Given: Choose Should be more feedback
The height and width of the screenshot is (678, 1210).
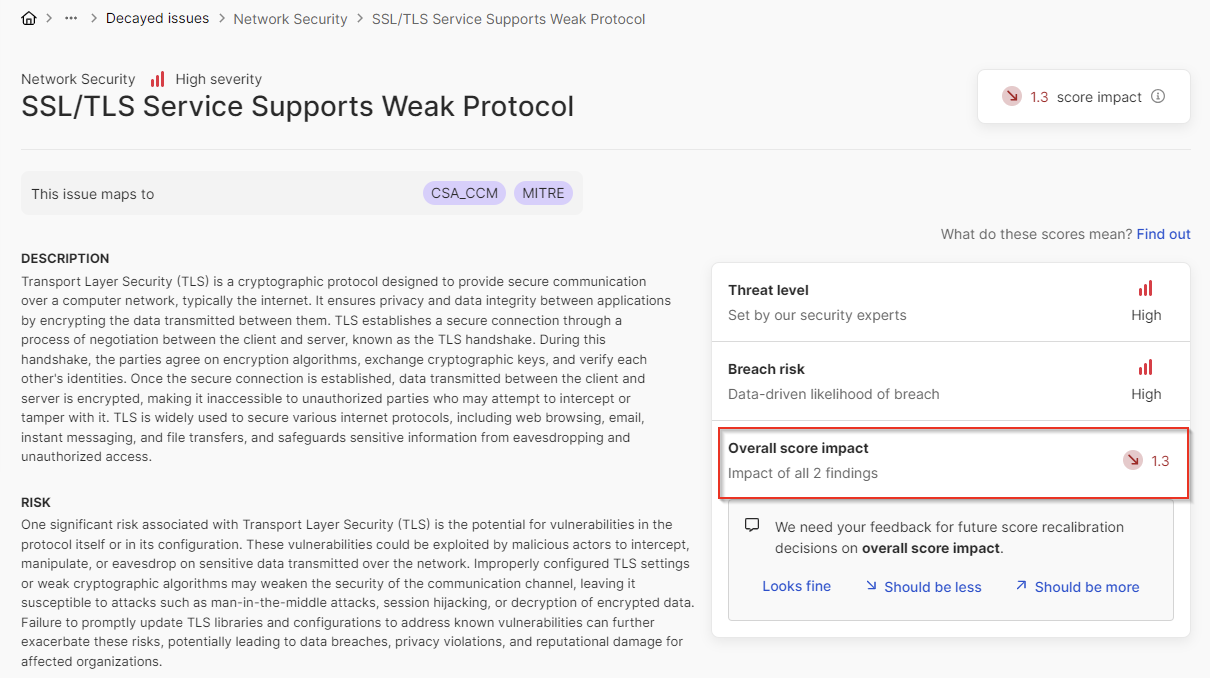Looking at the screenshot, I should [x=1077, y=587].
